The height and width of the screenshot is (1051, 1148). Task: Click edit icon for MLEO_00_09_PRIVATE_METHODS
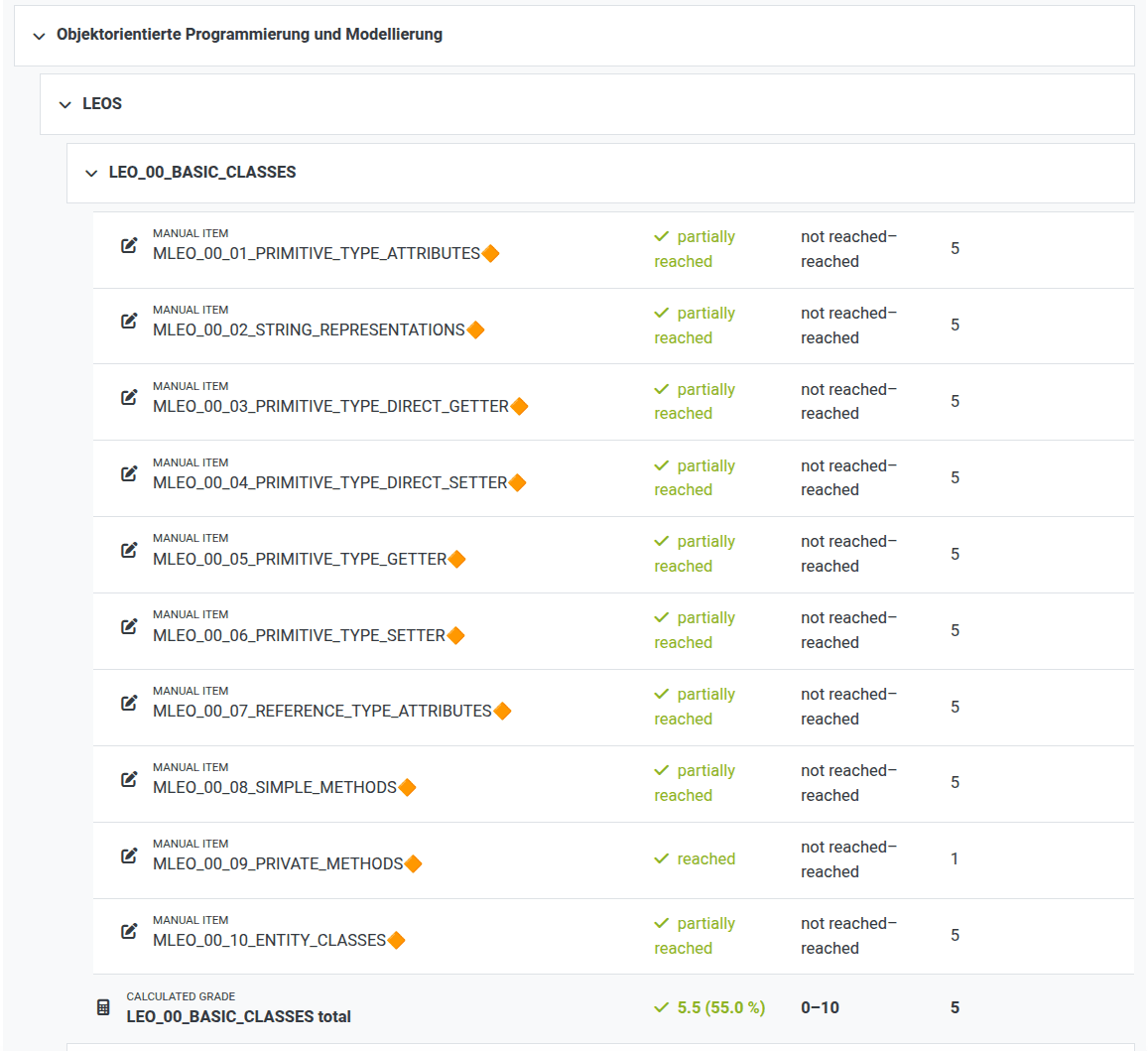129,855
